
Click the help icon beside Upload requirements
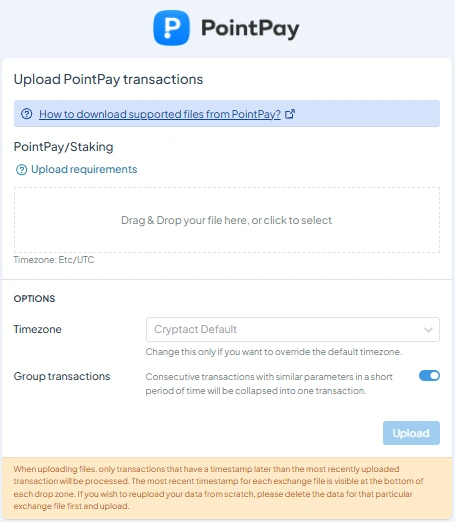22,170
